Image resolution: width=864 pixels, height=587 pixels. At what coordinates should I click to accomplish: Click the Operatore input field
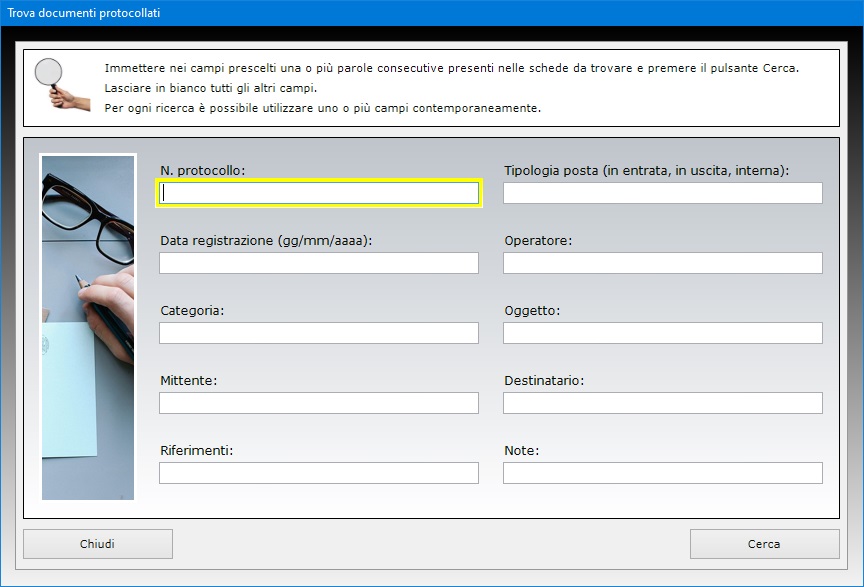coord(663,263)
